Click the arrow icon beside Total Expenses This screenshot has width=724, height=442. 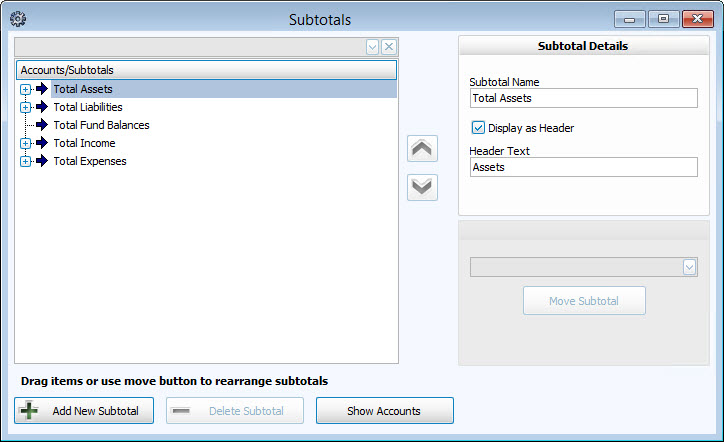click(42, 161)
